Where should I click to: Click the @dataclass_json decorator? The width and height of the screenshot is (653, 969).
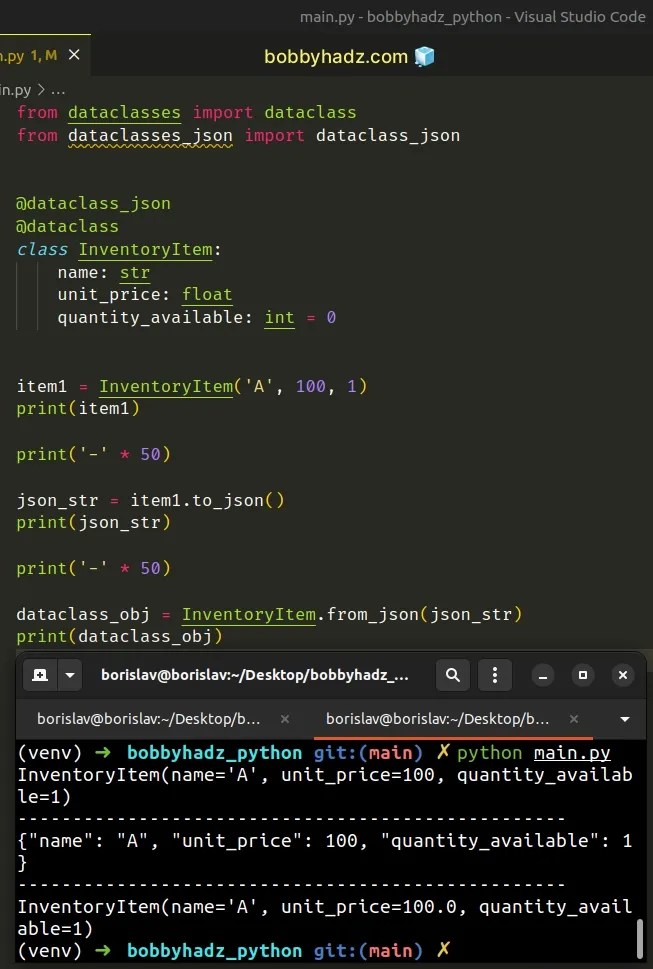[x=93, y=204]
